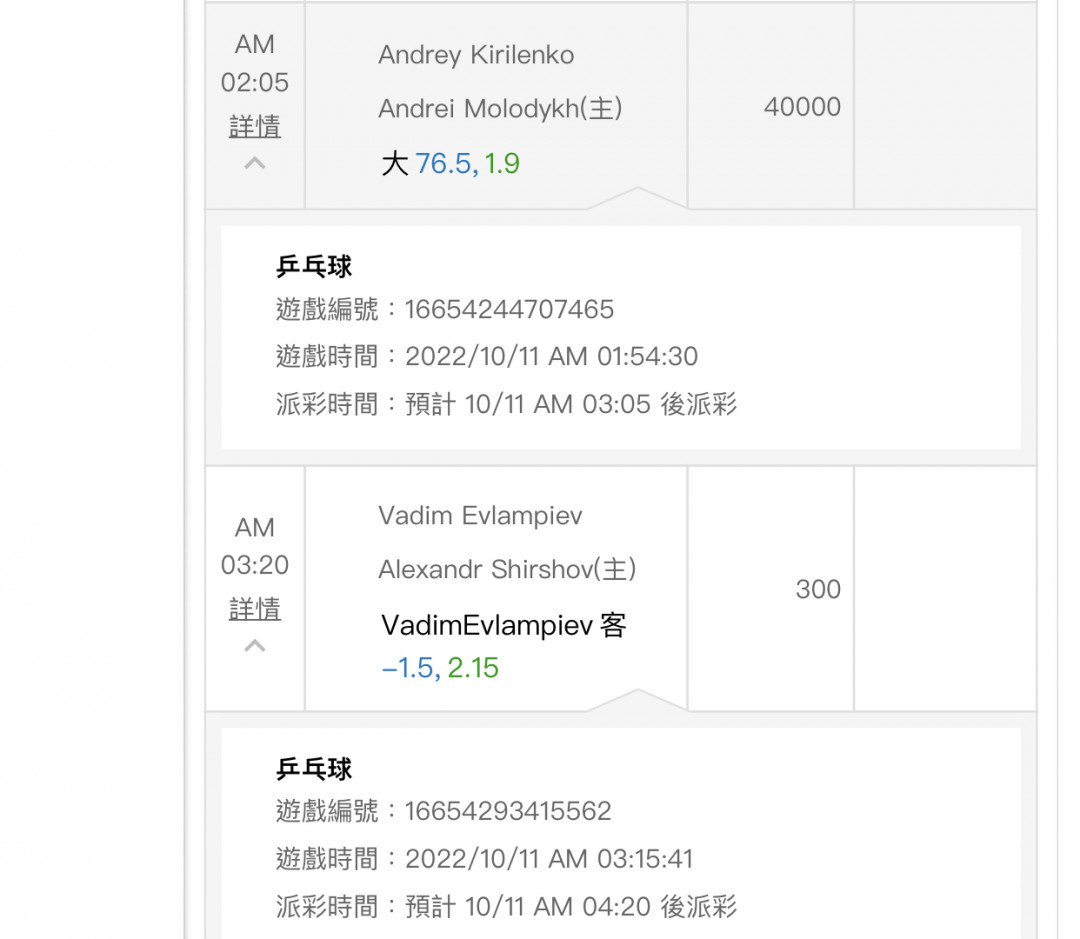1080x939 pixels.
Task: Click the 40000 bet amount cell
Action: (x=802, y=107)
